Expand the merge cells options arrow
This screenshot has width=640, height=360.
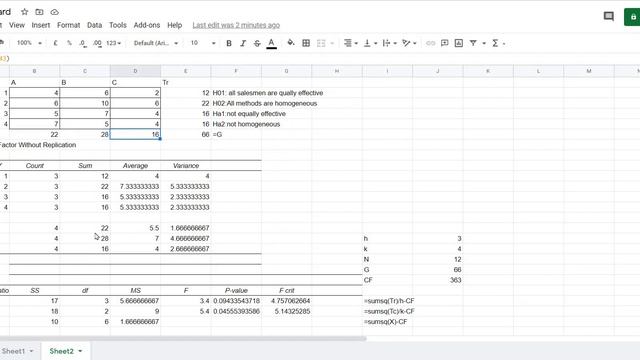[332, 43]
